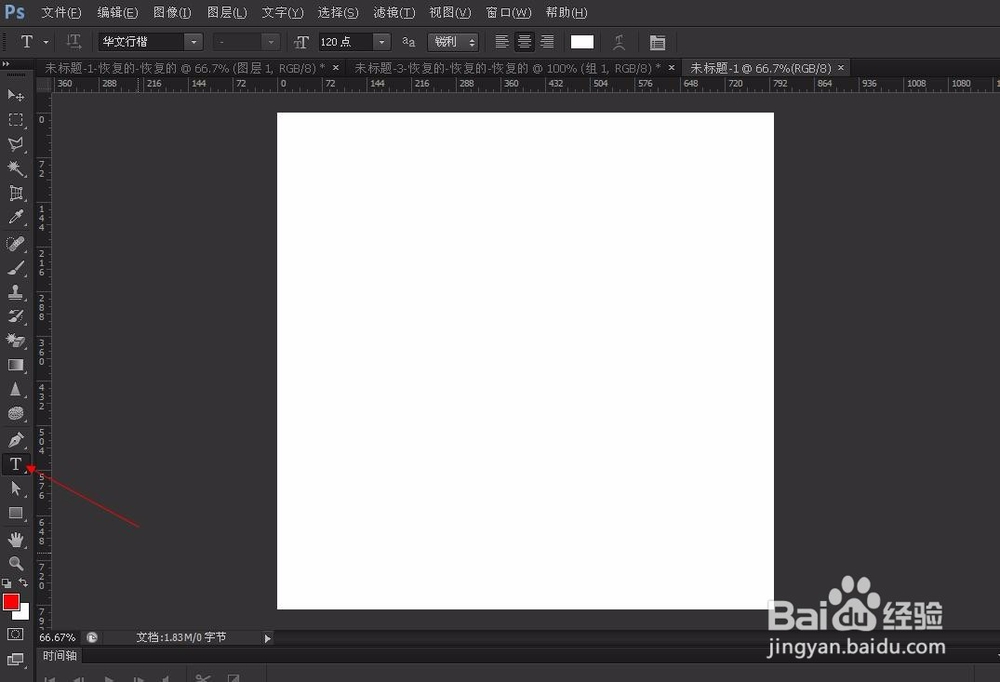This screenshot has height=682, width=1000.
Task: Click the status bar preview icon beside zoom
Action: 92,637
